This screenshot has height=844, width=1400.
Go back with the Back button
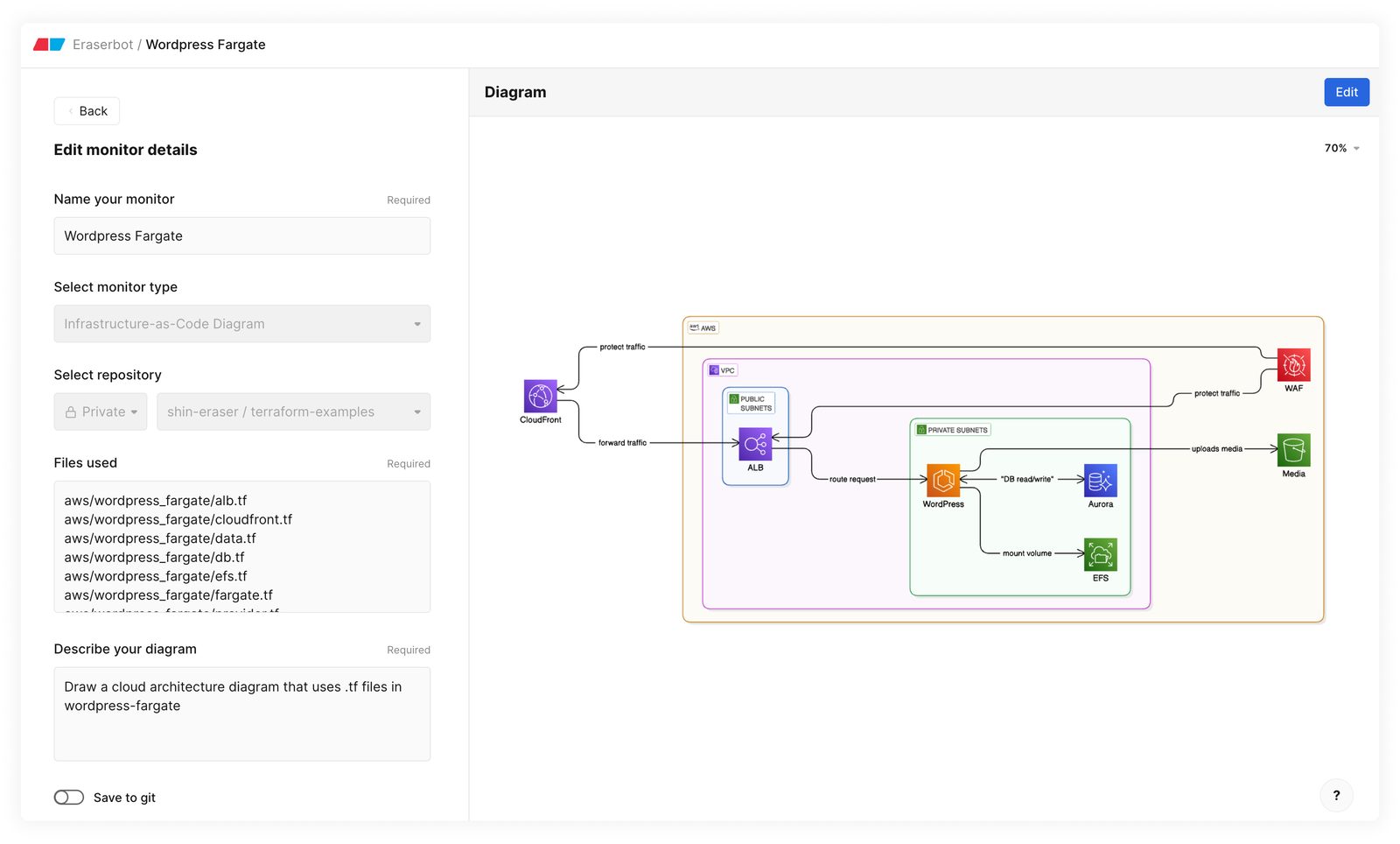[x=87, y=111]
